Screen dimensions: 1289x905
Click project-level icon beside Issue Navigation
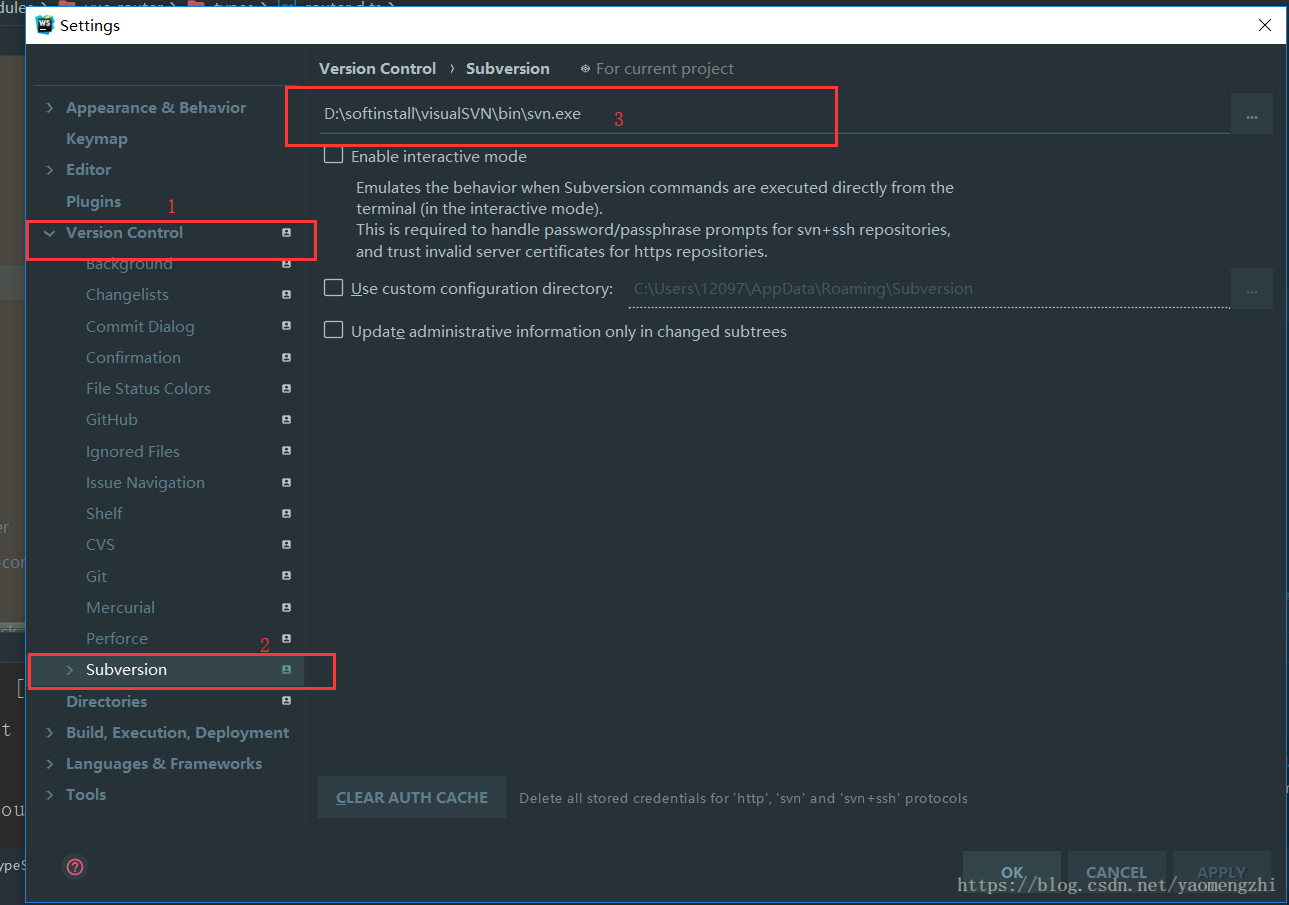(286, 482)
